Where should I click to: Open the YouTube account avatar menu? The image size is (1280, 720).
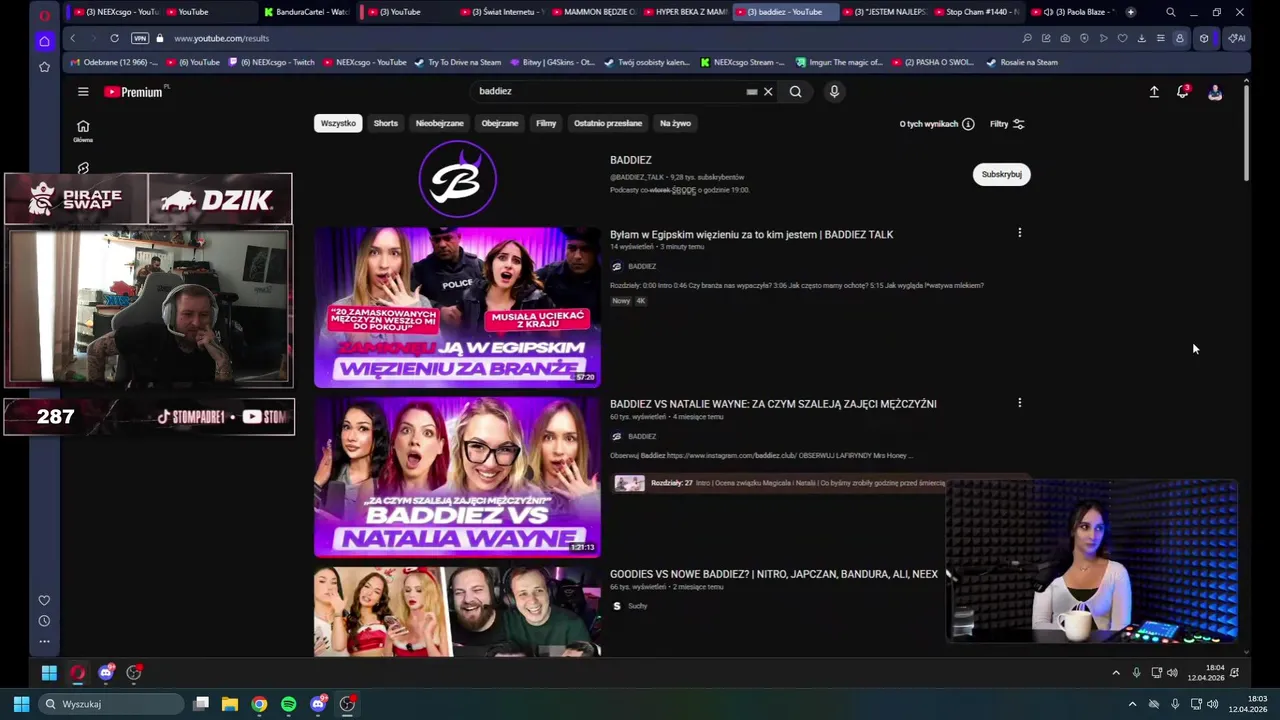pyautogui.click(x=1215, y=92)
